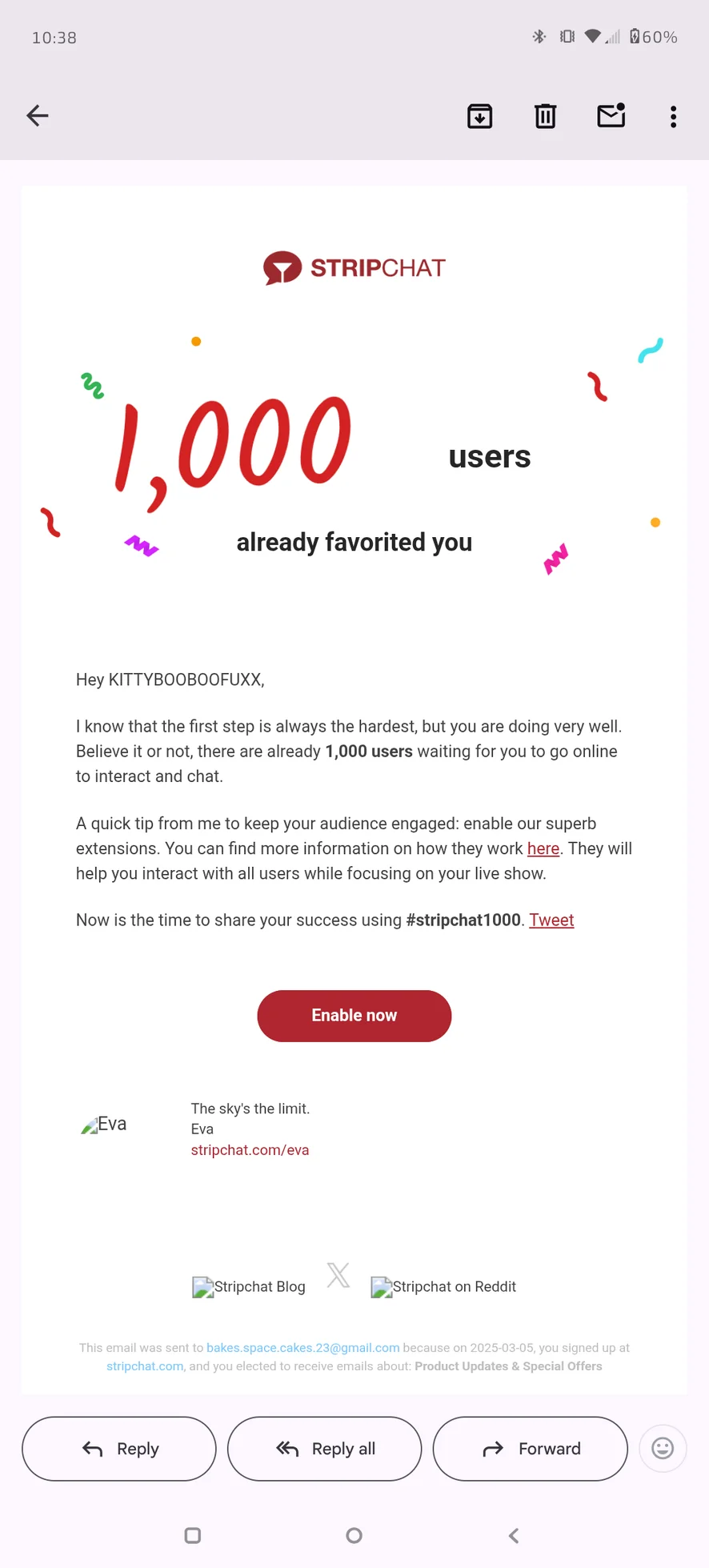Screen dimensions: 709x1568
Task: Tap the back arrow to leave email
Action: click(38, 116)
